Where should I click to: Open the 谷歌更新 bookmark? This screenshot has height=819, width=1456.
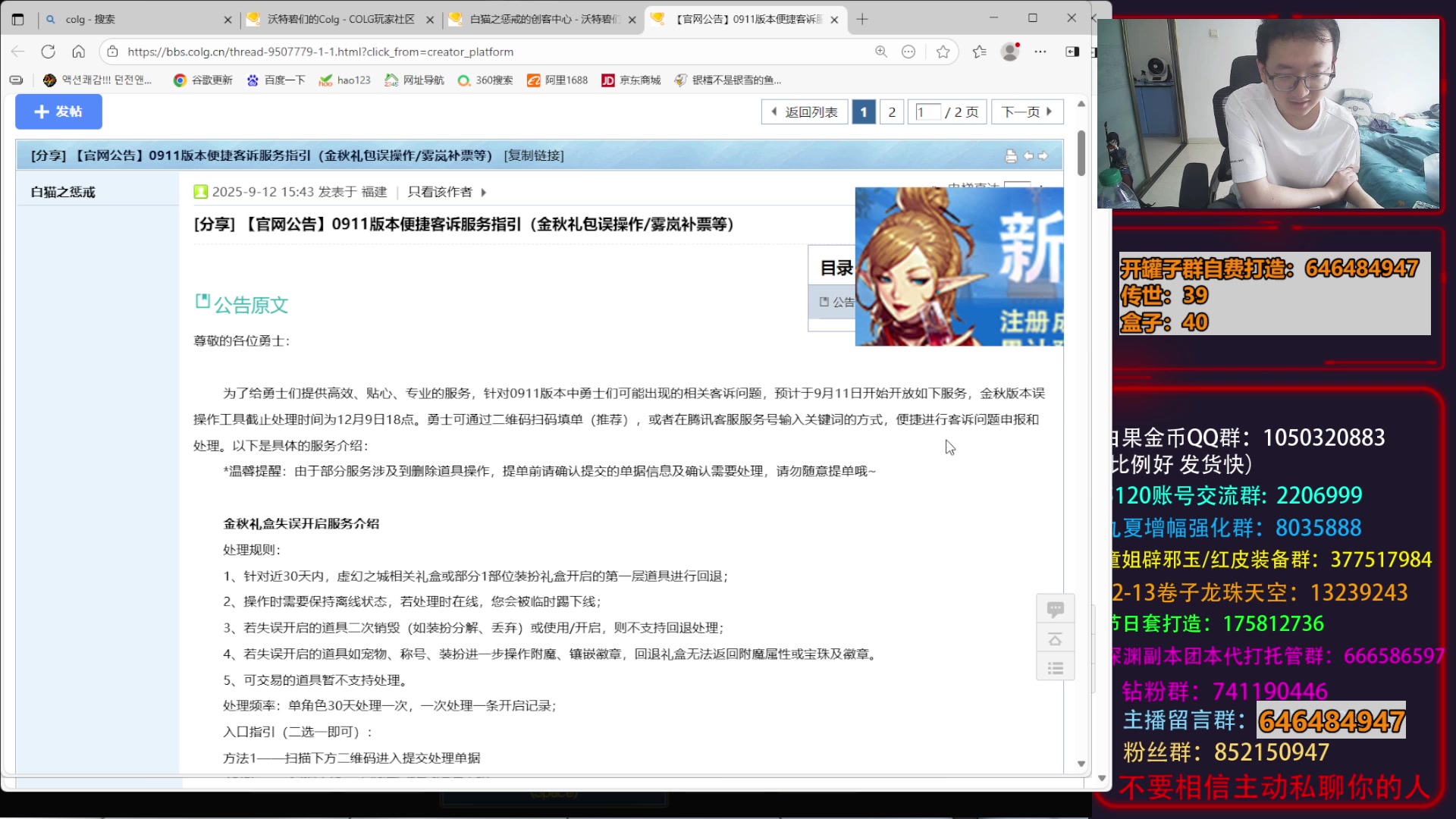[x=202, y=80]
